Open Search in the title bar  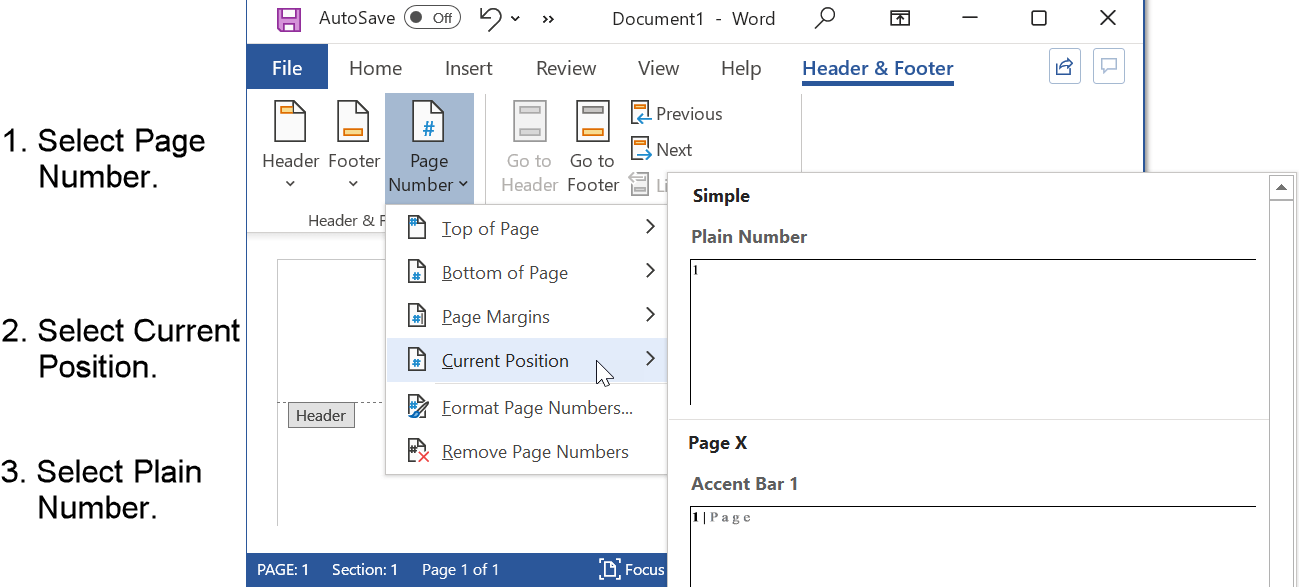pos(825,18)
